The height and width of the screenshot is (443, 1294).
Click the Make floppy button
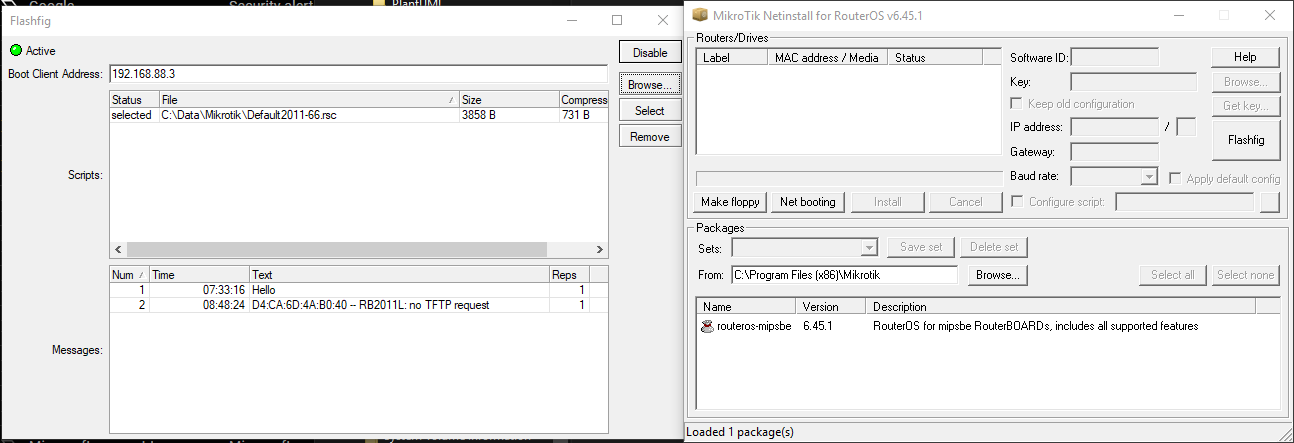pyautogui.click(x=731, y=202)
